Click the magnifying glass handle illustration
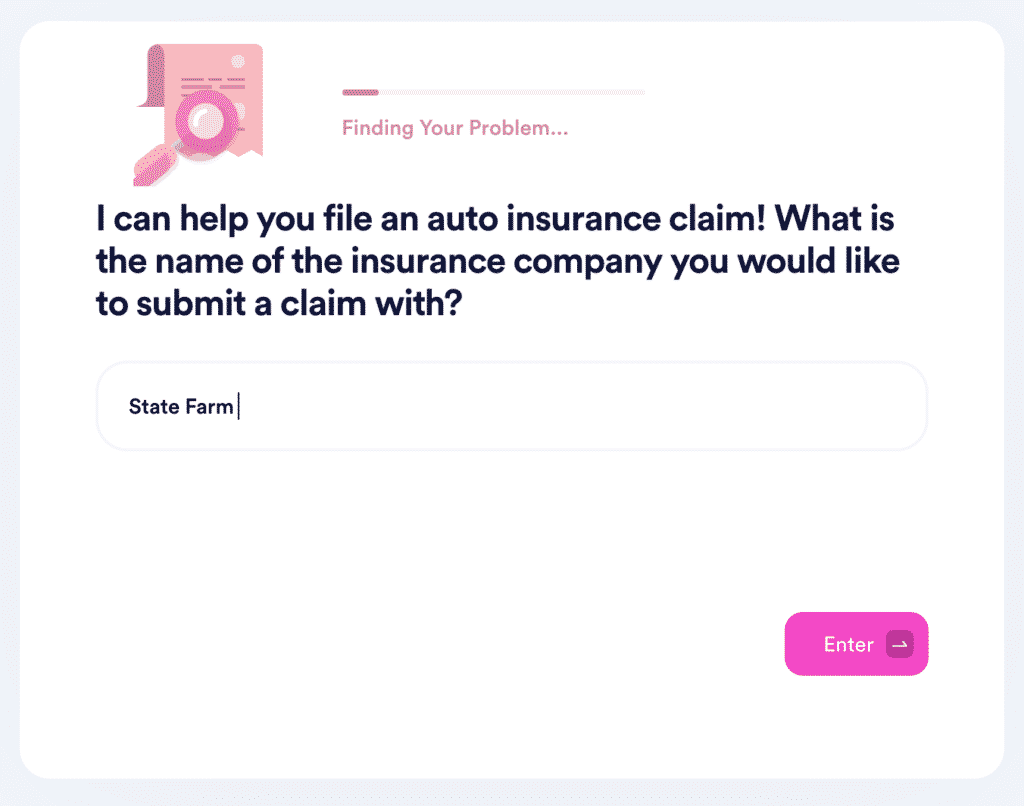Viewport: 1024px width, 806px height. (155, 166)
